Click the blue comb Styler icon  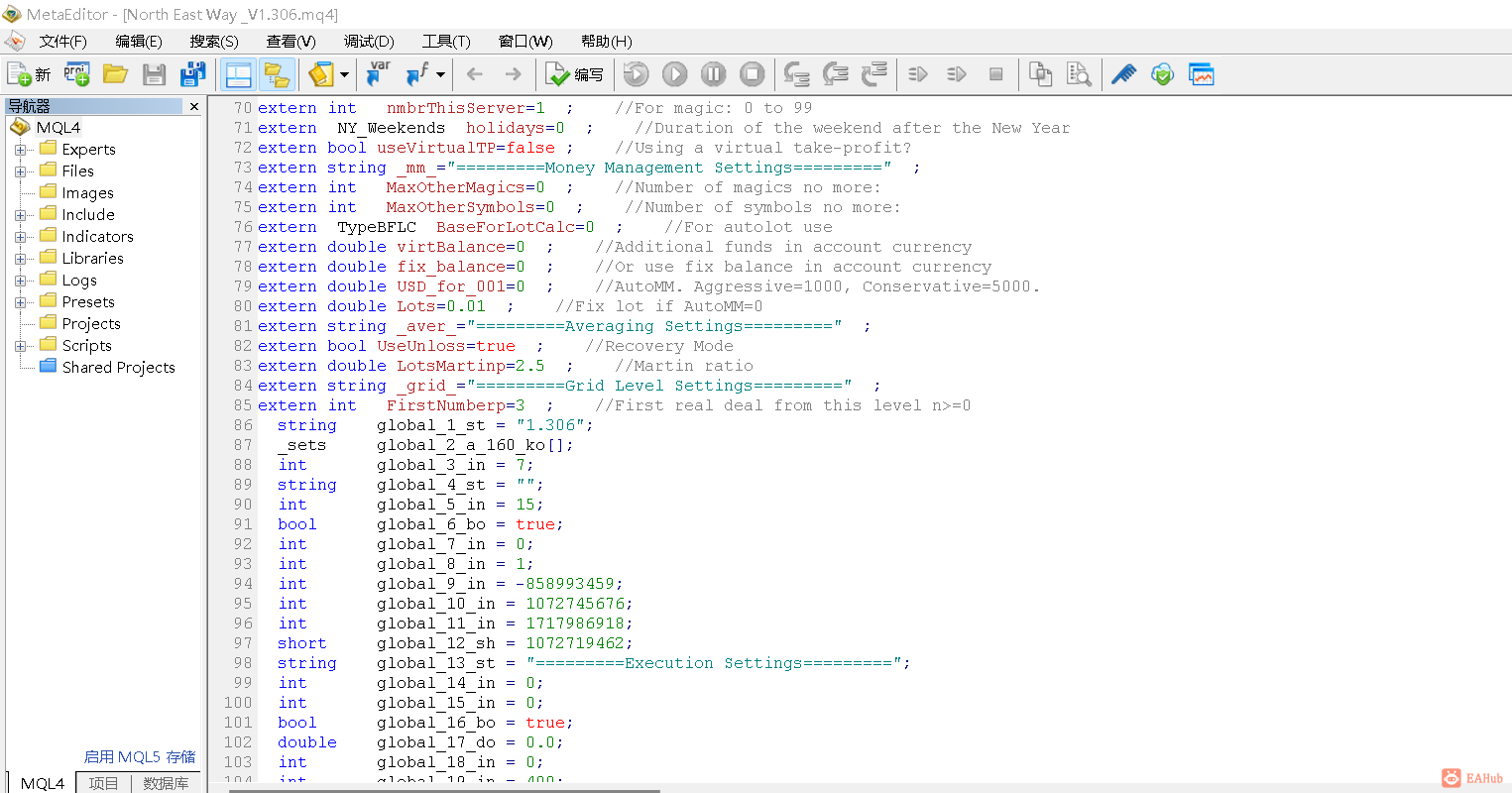point(1123,74)
